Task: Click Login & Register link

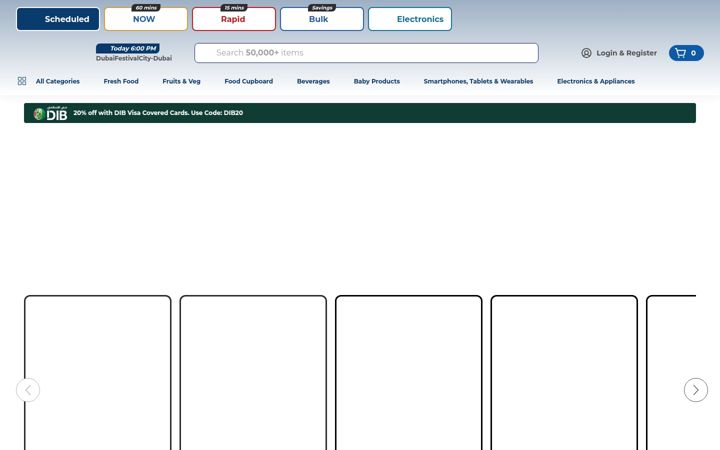Action: tap(626, 53)
